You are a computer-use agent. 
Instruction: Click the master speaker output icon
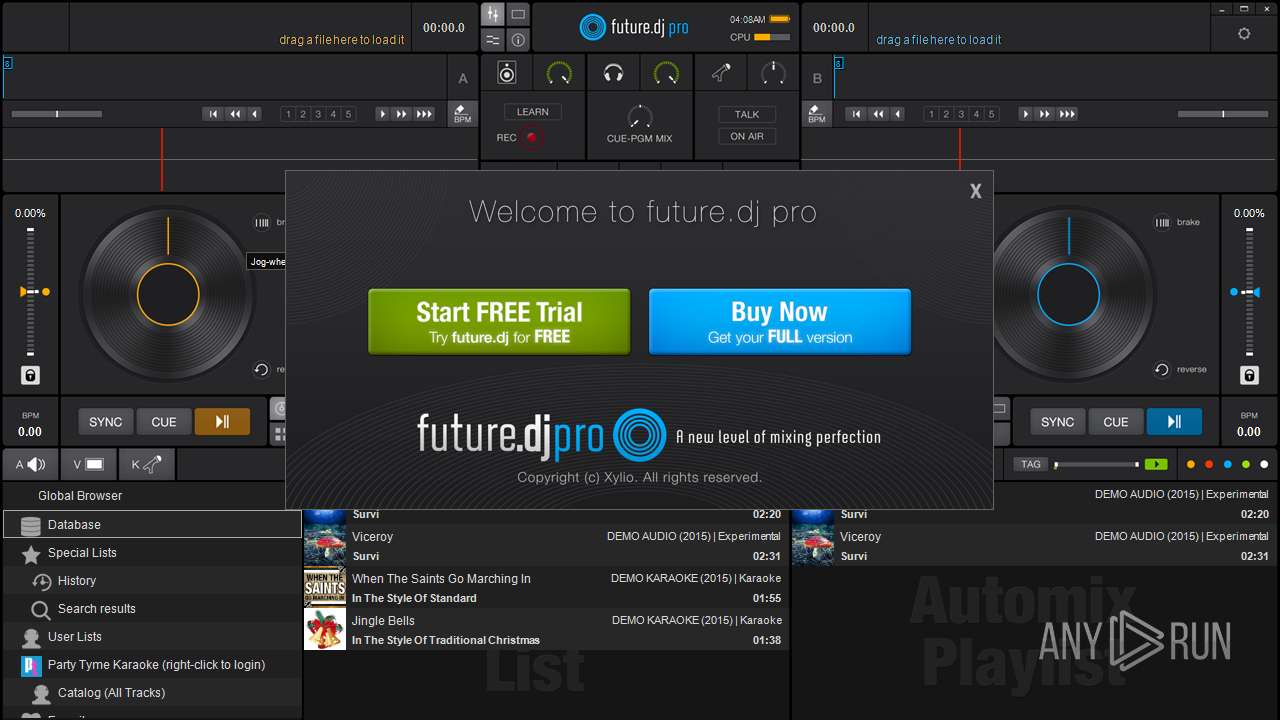click(x=507, y=72)
